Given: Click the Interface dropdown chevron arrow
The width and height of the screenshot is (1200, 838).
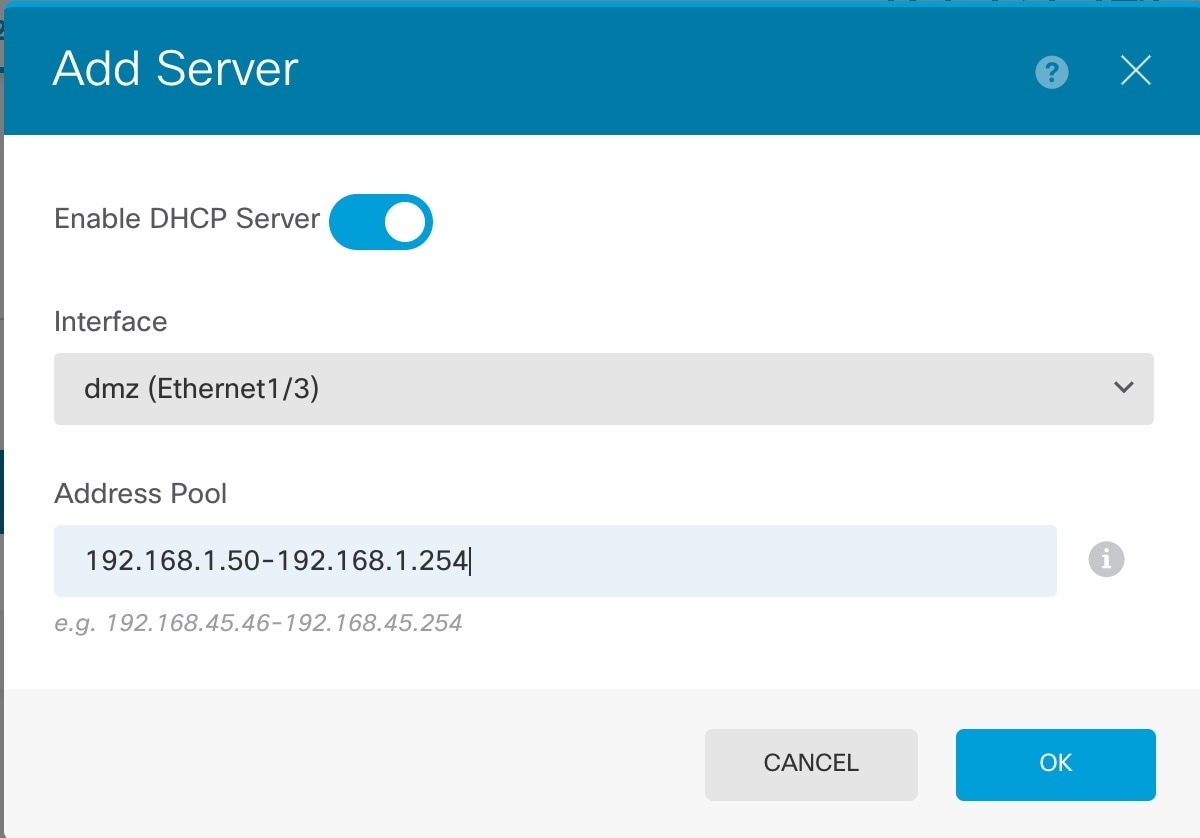Looking at the screenshot, I should (x=1124, y=388).
